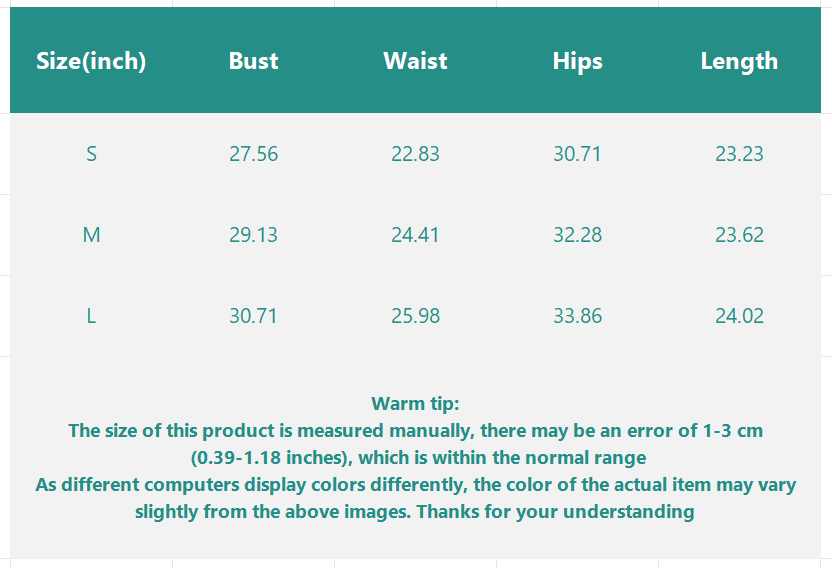The height and width of the screenshot is (568, 832).
Task: Click the 27.56 bust value
Action: click(x=253, y=154)
